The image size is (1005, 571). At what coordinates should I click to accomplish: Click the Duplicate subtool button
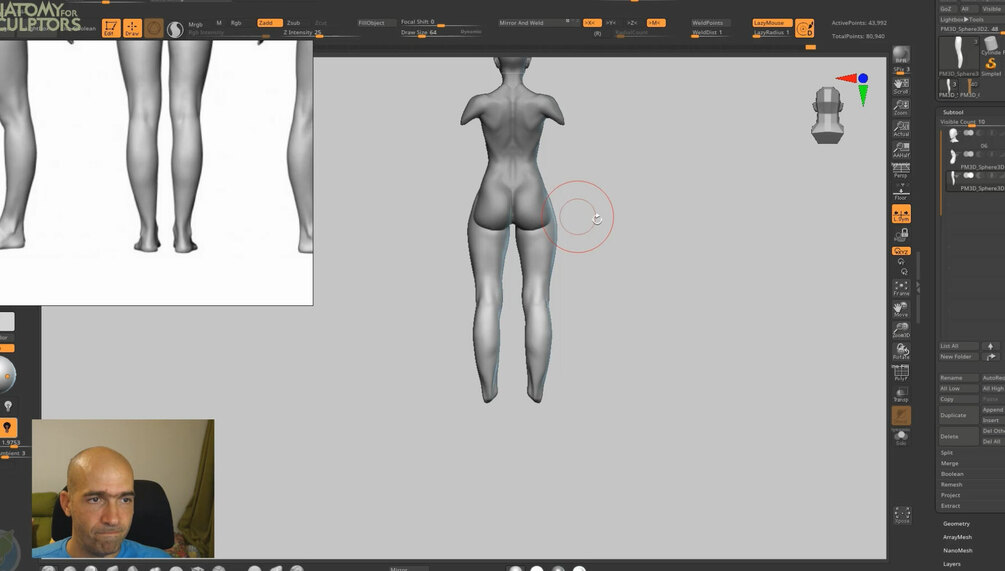coord(959,415)
